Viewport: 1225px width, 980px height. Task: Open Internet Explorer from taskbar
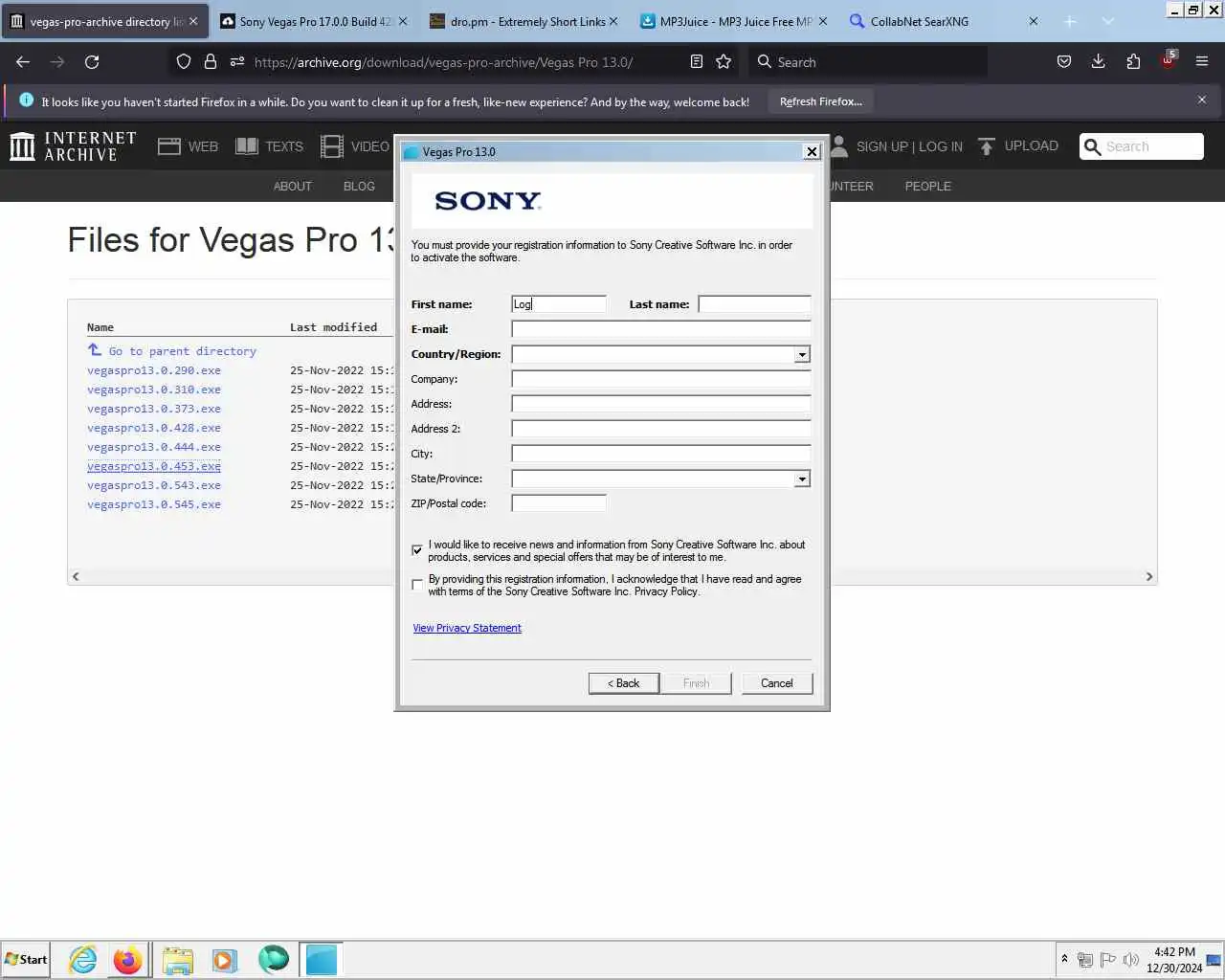pyautogui.click(x=83, y=959)
